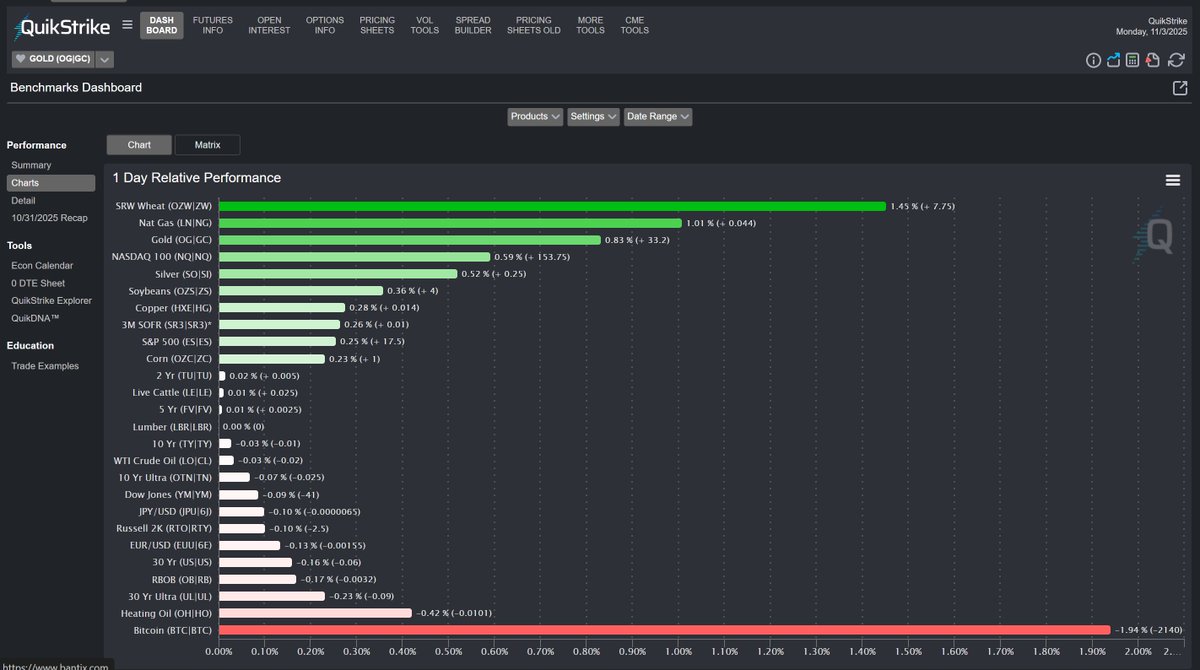The image size is (1200, 670).
Task: Open the Settings dropdown
Action: (x=593, y=116)
